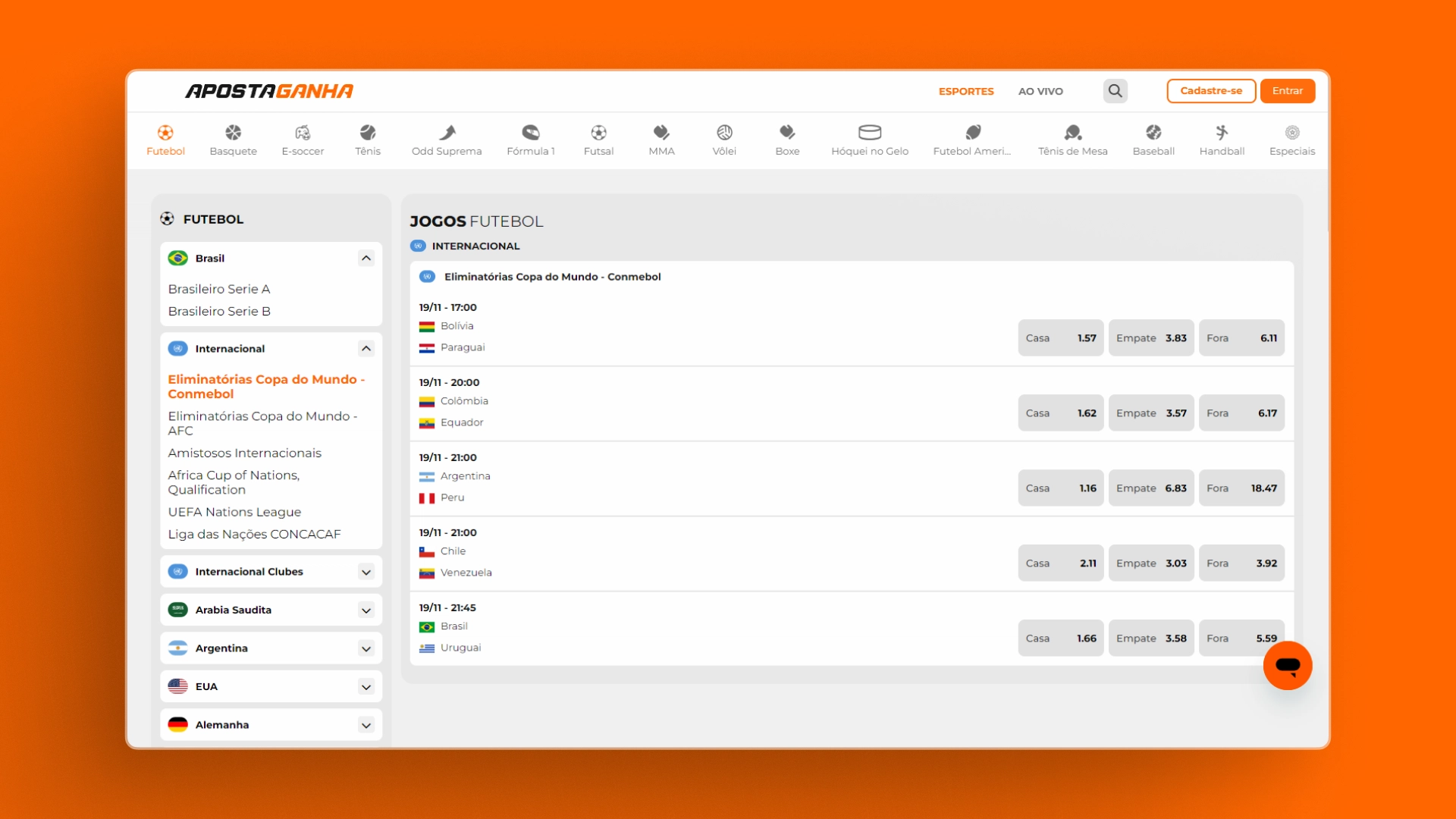This screenshot has height=819, width=1456.
Task: Click the Entrar login button
Action: click(x=1288, y=91)
